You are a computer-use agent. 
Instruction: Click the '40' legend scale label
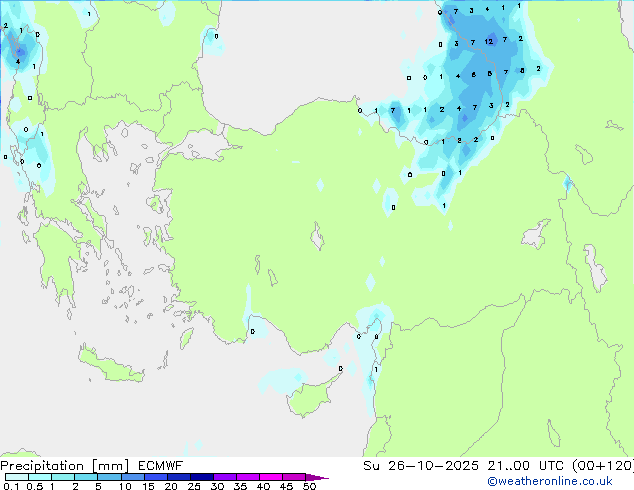point(264,486)
